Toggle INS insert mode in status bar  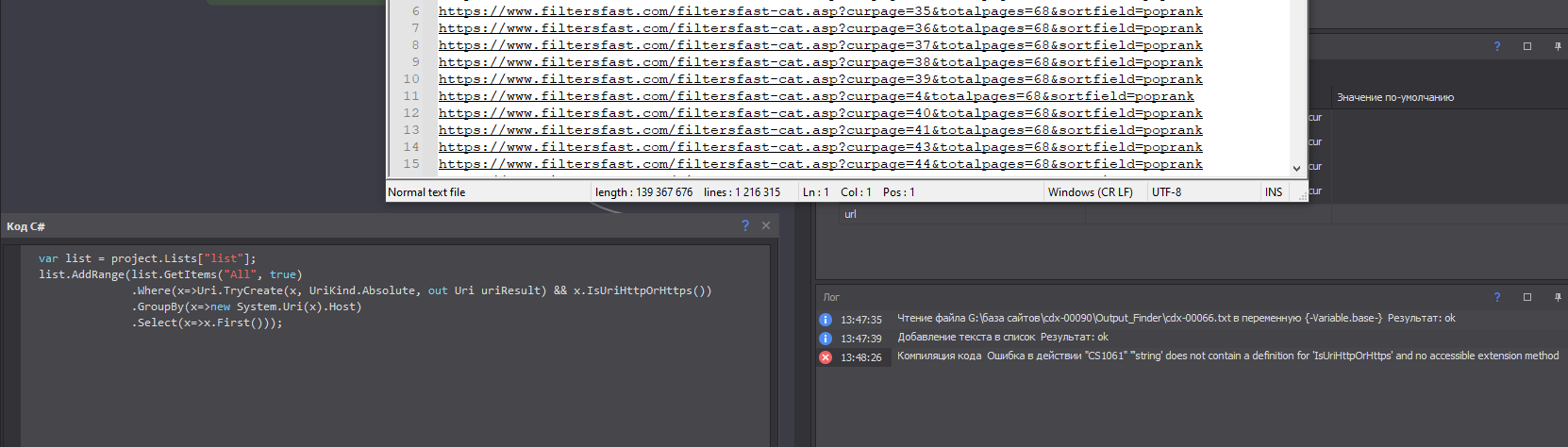pos(1274,192)
